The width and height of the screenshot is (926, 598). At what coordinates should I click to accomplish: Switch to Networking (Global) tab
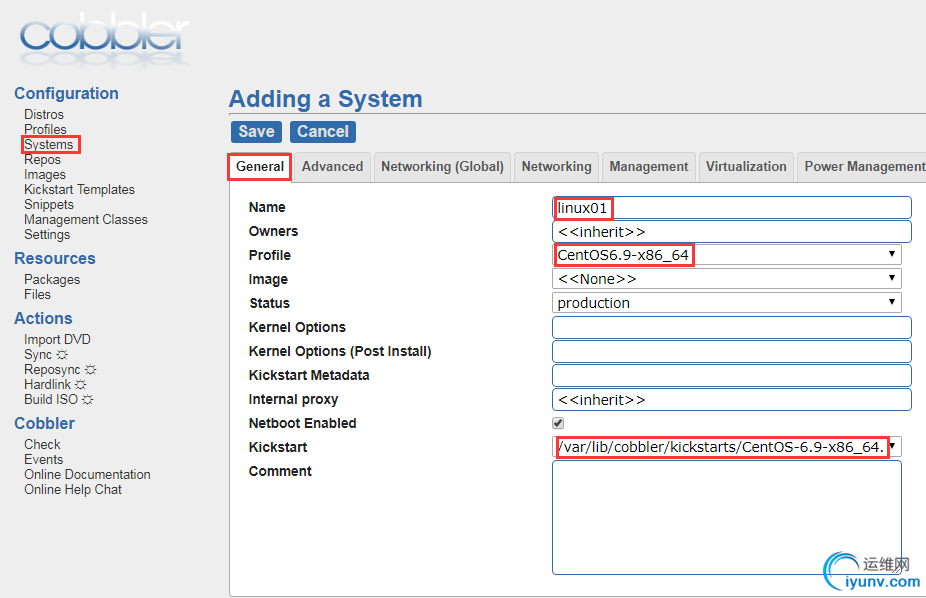pos(442,167)
